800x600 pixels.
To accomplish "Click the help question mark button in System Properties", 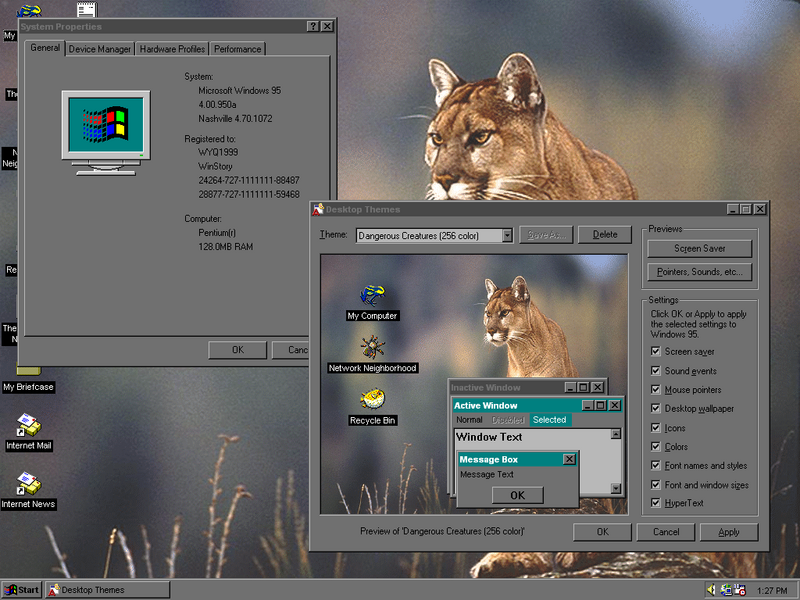I will [313, 26].
